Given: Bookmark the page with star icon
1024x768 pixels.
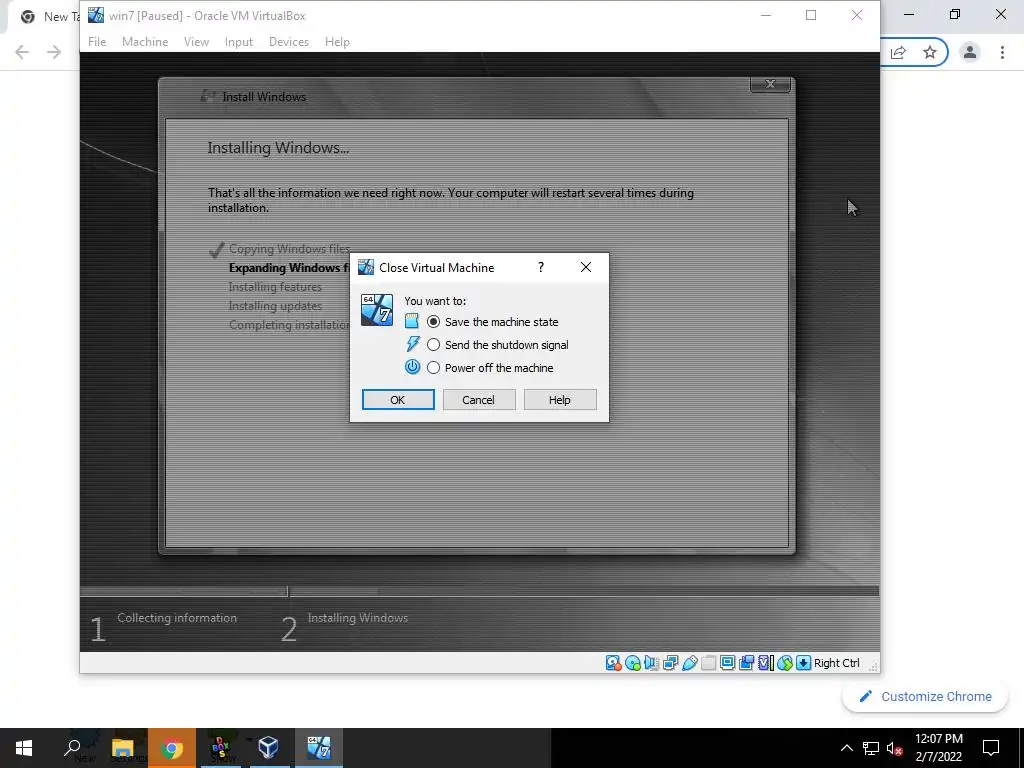Looking at the screenshot, I should (930, 52).
